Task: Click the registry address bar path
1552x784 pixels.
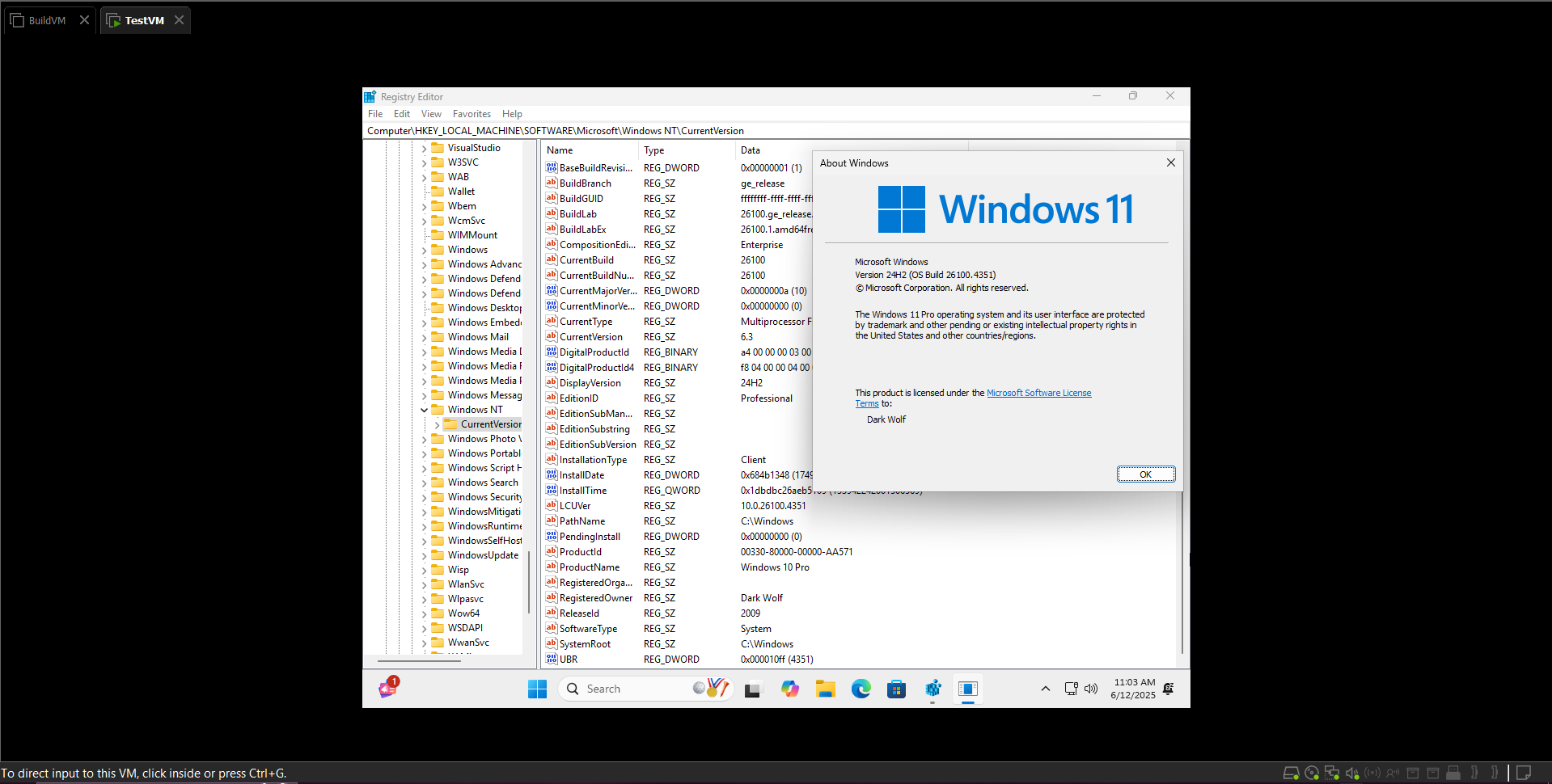Action: pyautogui.click(x=776, y=131)
